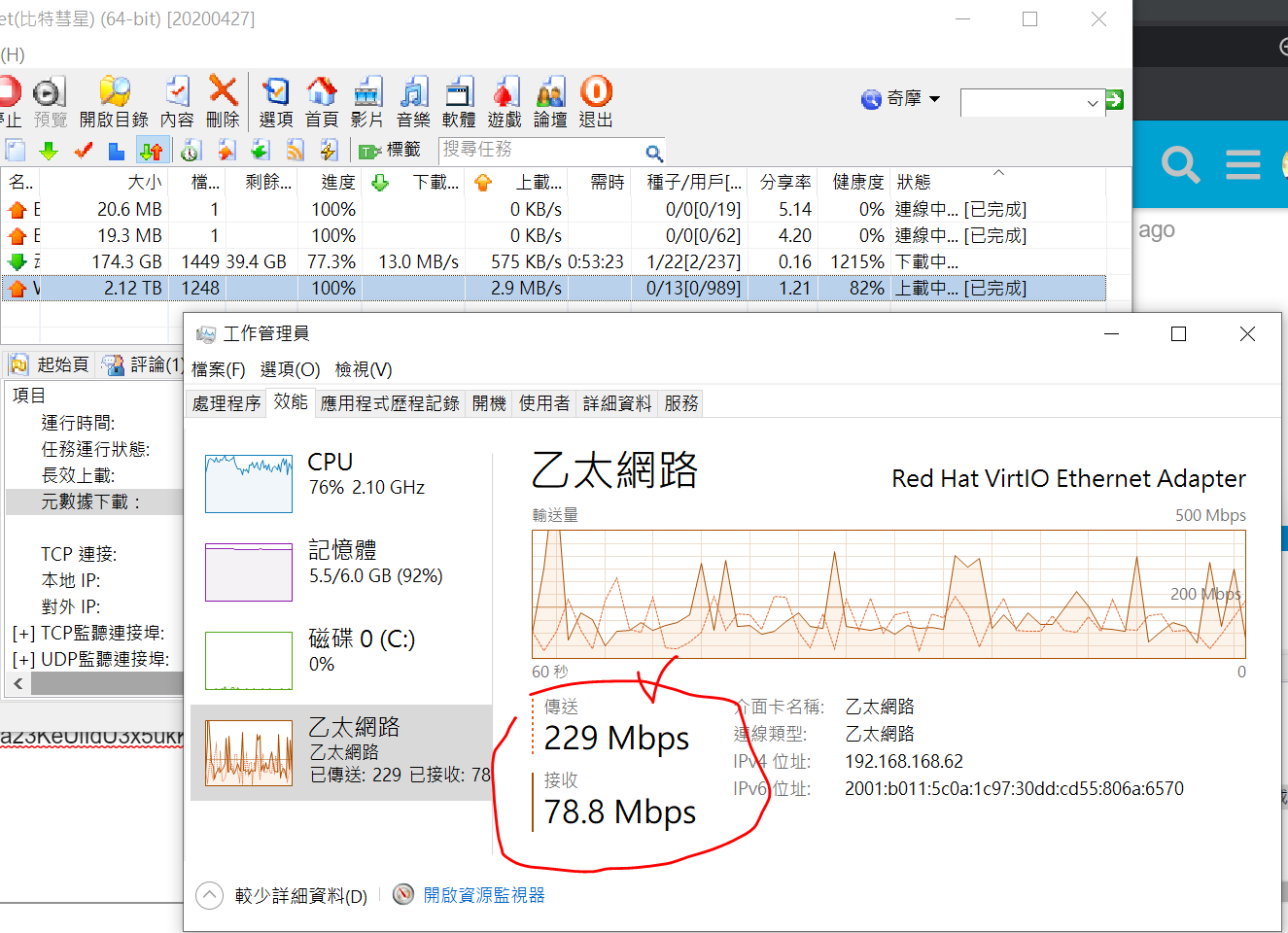Sort tasks by 分享率 column header

pos(785,182)
